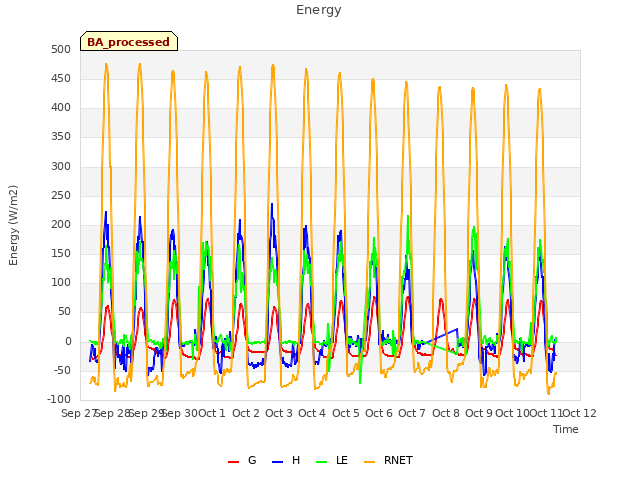Click the Oct 4 x-axis tick label
The image size is (640, 480).
pos(312,413)
